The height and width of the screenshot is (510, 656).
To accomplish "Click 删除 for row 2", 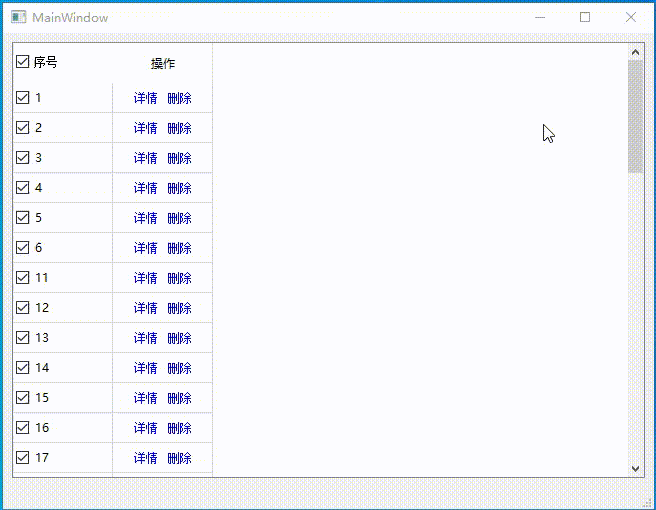I will pos(179,128).
